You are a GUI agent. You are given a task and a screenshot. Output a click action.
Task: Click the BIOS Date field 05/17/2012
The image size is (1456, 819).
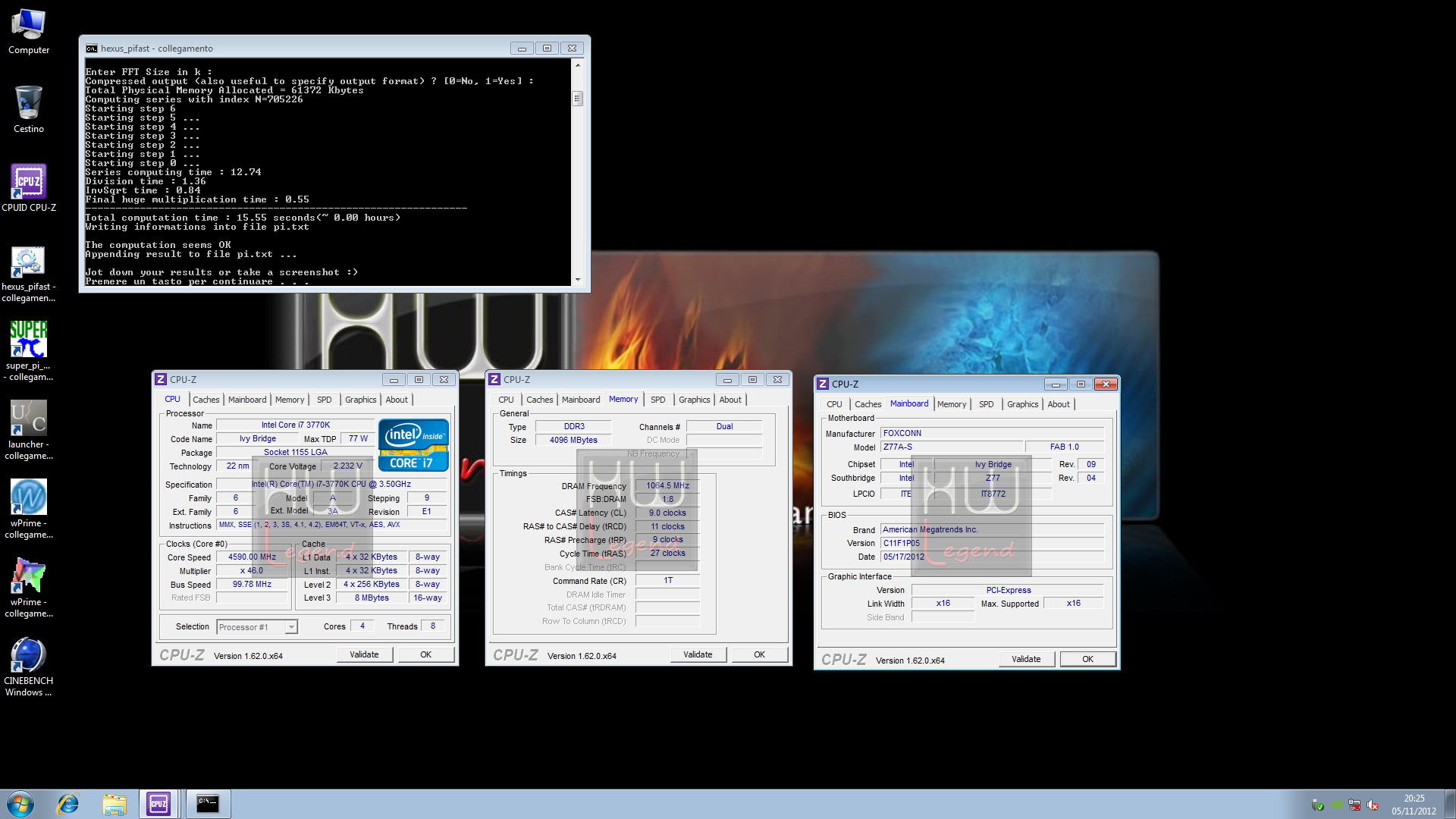(993, 557)
